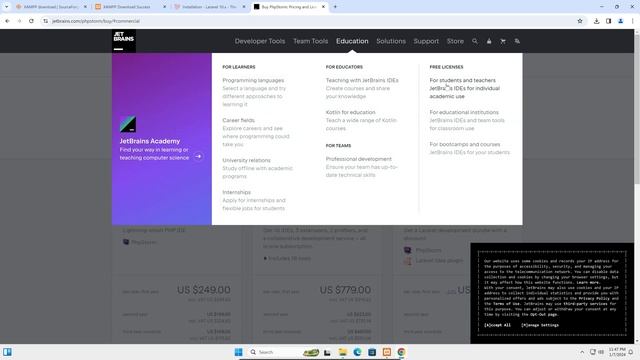Reload the page with the refresh icon

click(31, 21)
